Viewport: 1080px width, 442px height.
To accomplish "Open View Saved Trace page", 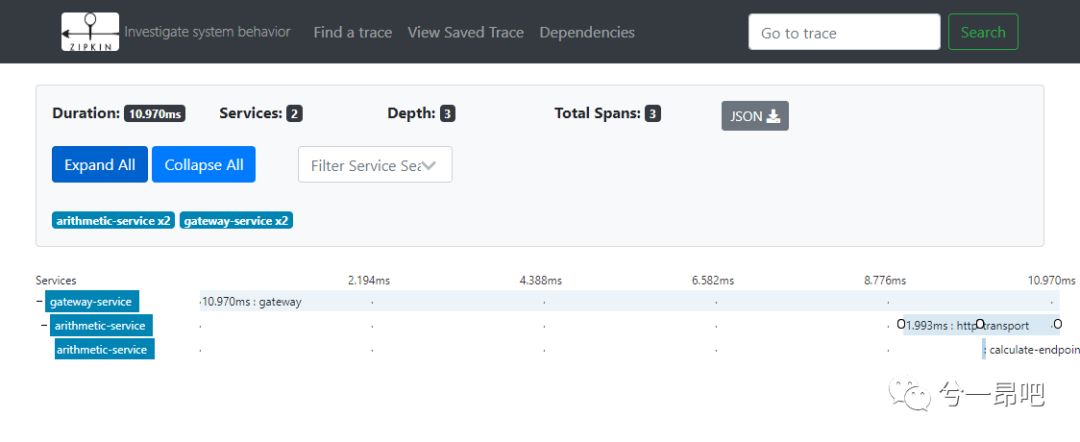I will point(465,32).
